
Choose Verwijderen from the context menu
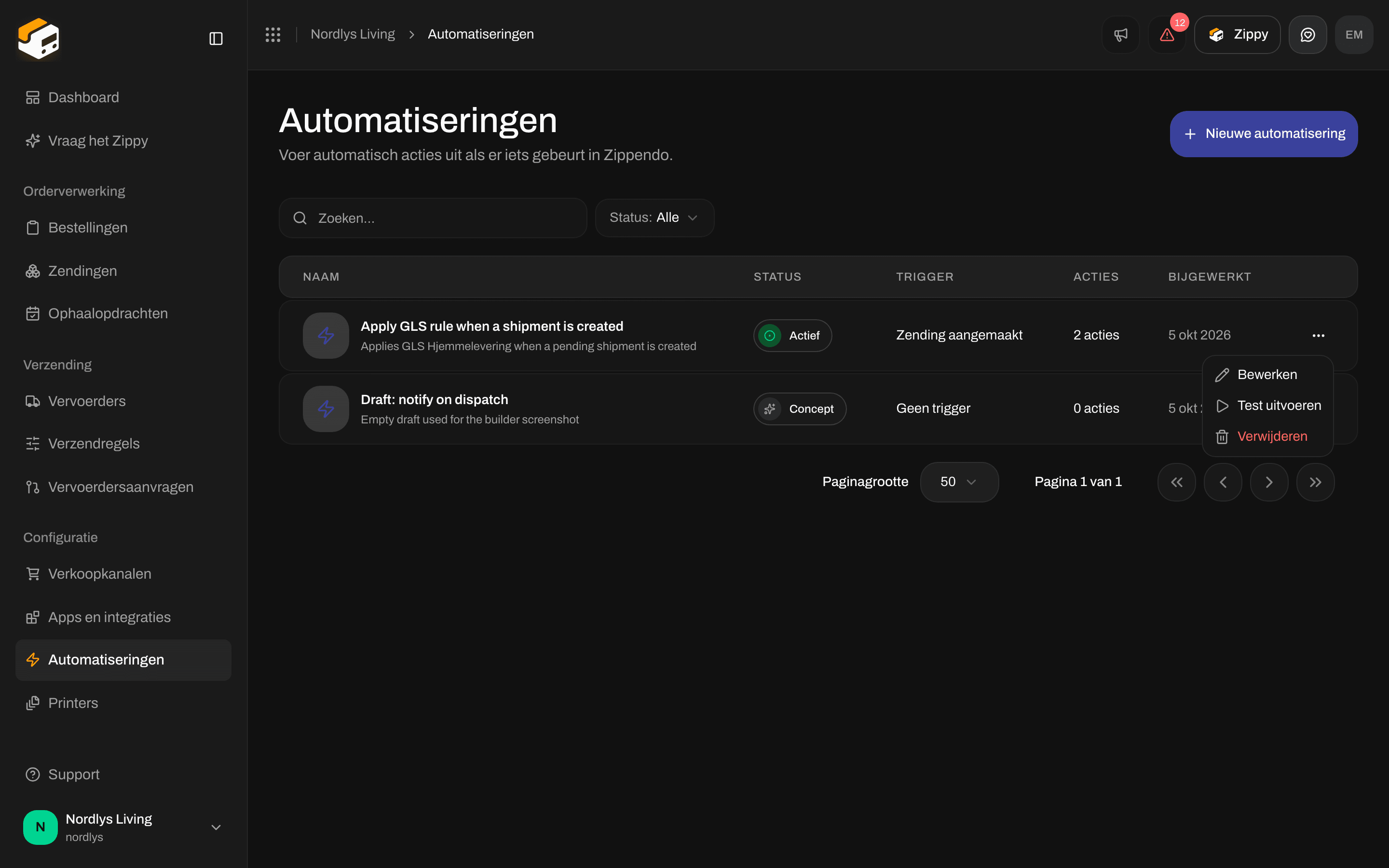pos(1267,436)
